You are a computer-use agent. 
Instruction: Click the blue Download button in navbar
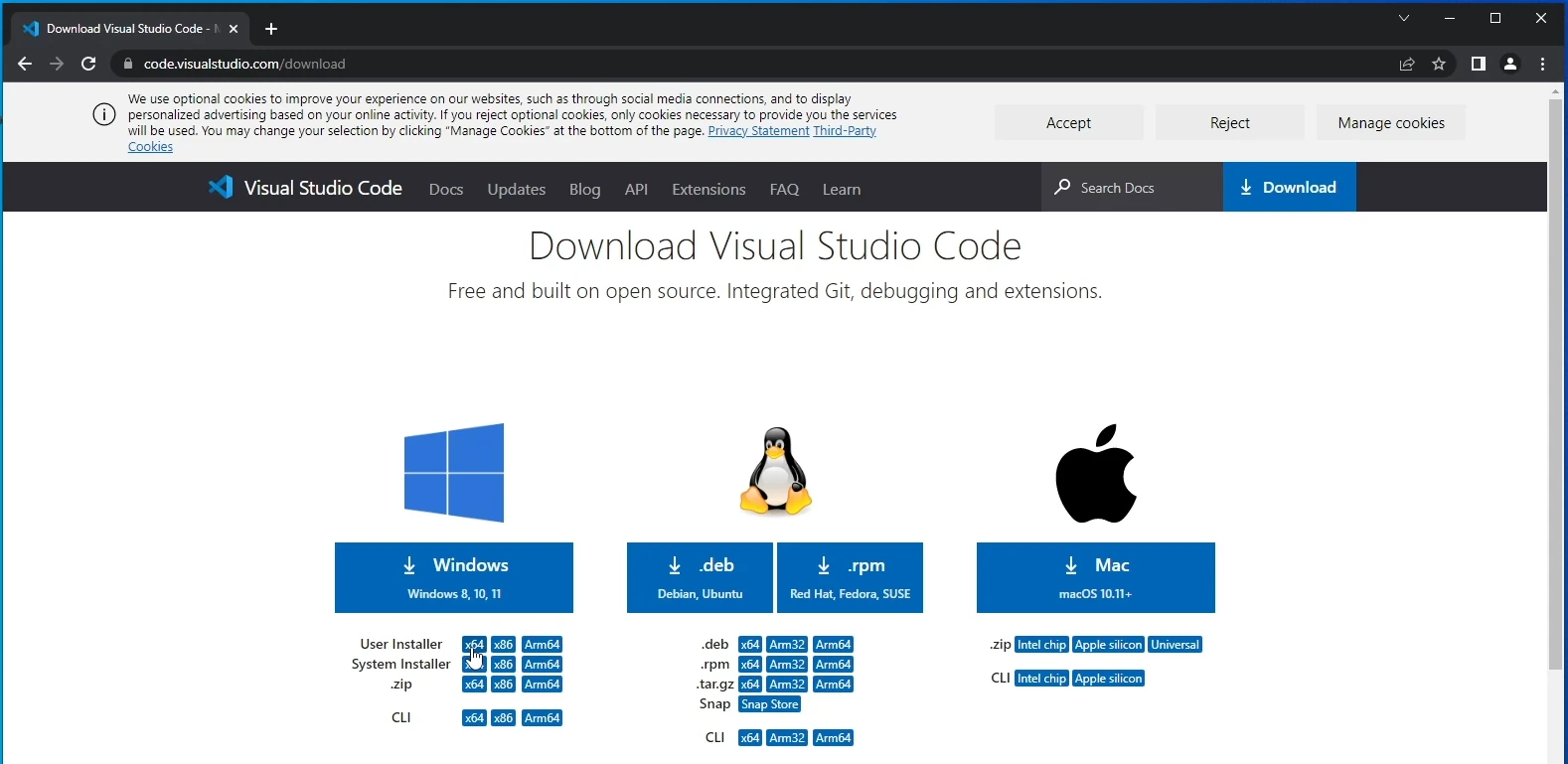click(x=1290, y=187)
